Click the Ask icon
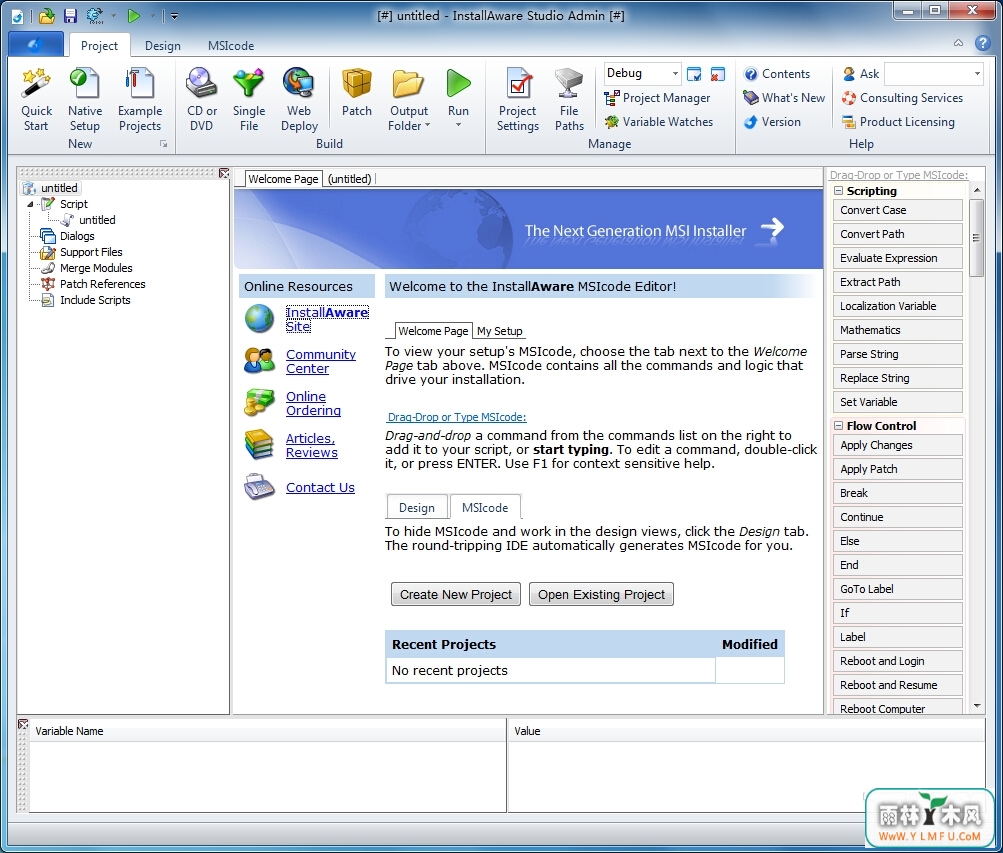Image resolution: width=1003 pixels, height=853 pixels. tap(849, 74)
